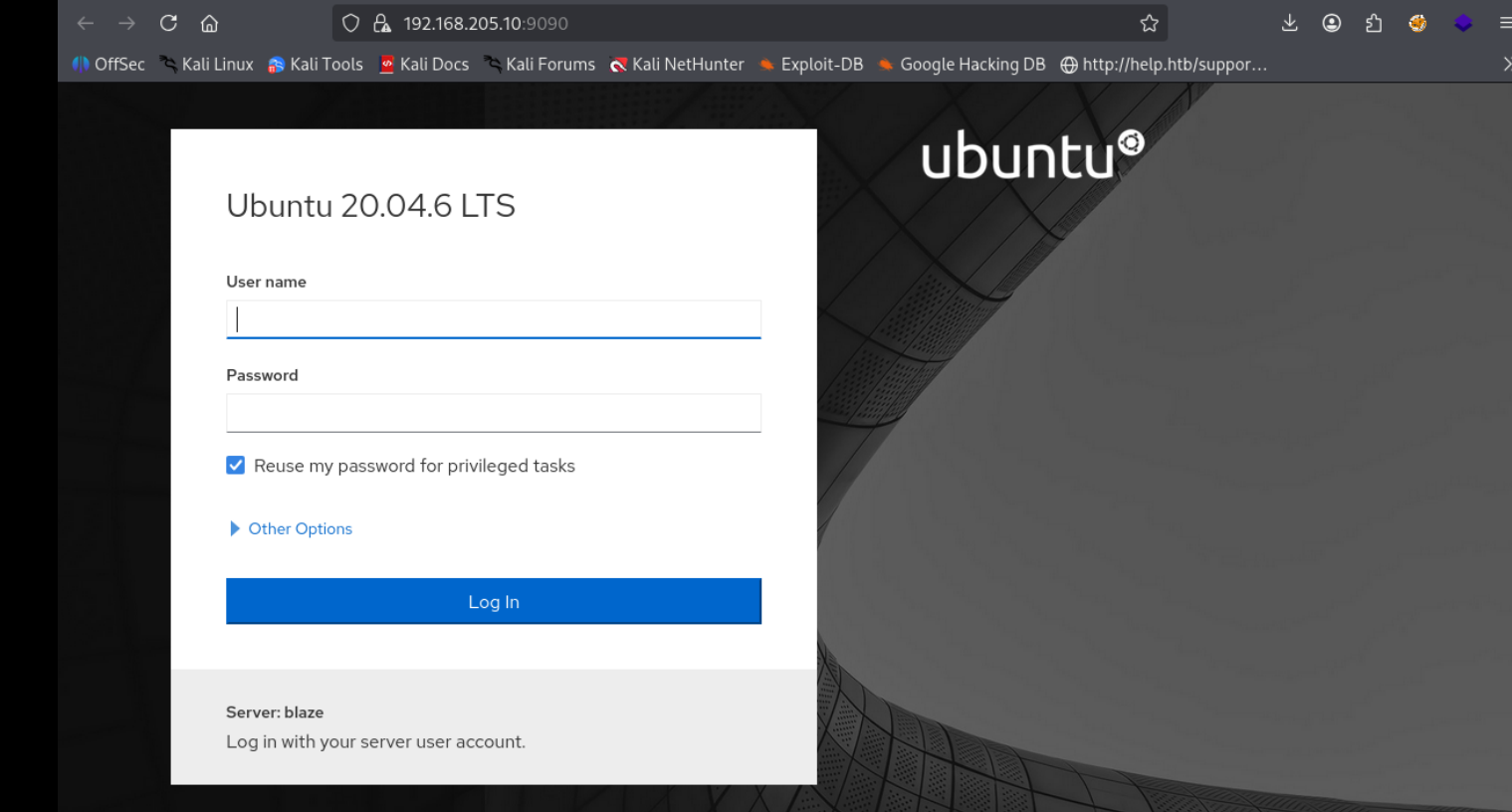
Task: Expand the Other Options section
Action: pos(299,528)
